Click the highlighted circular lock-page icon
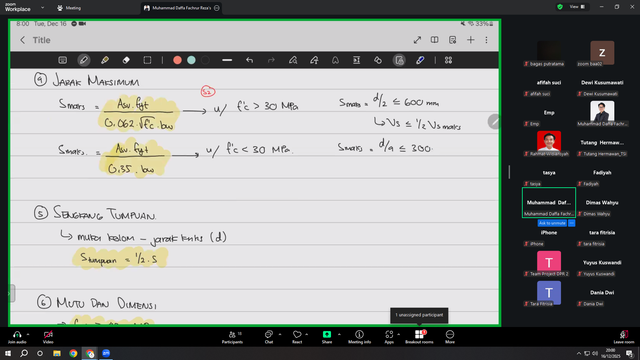This screenshot has height=360, width=640. (399, 60)
